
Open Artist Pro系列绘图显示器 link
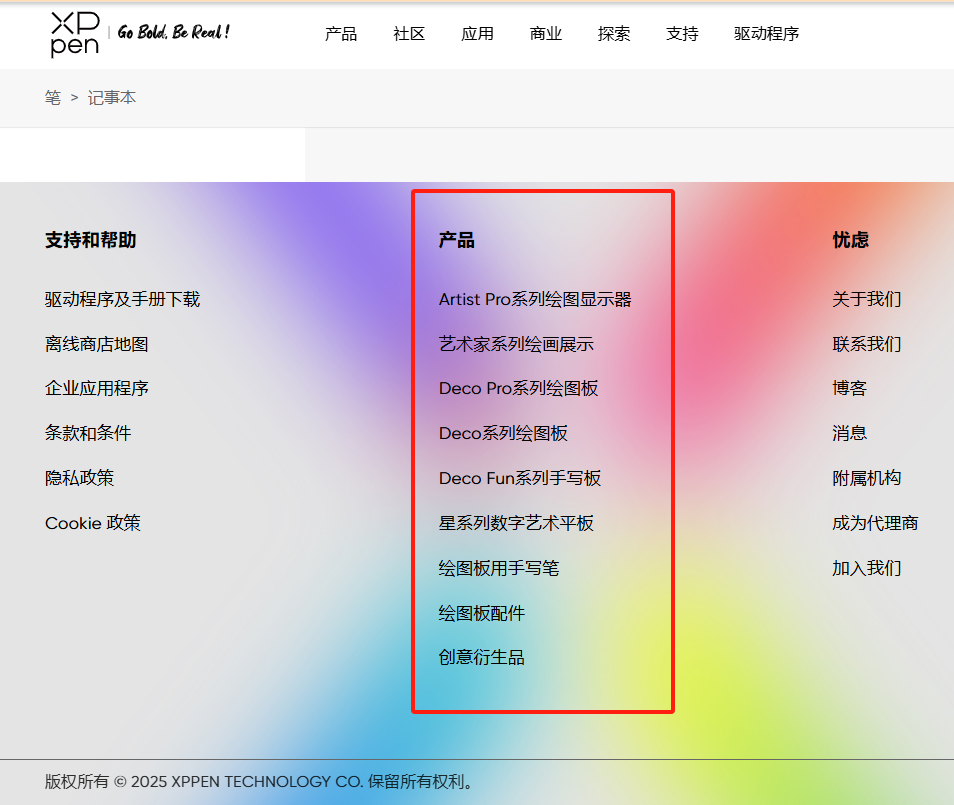535,299
